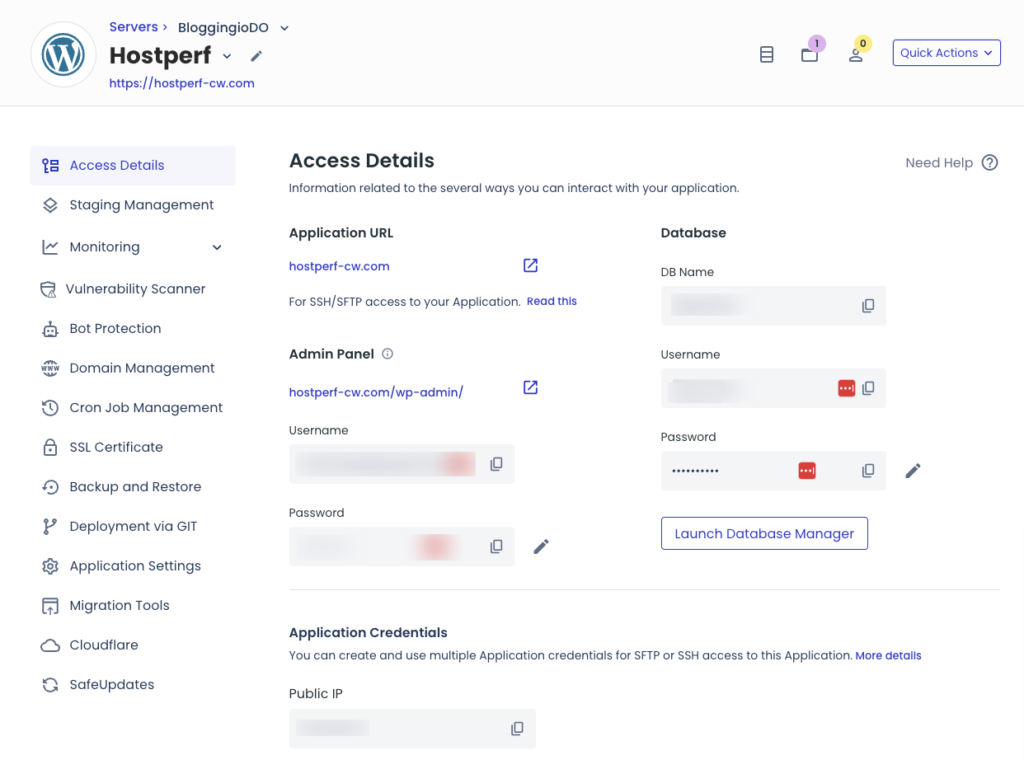Click the Deployment via GIT branch icon

[x=50, y=526]
